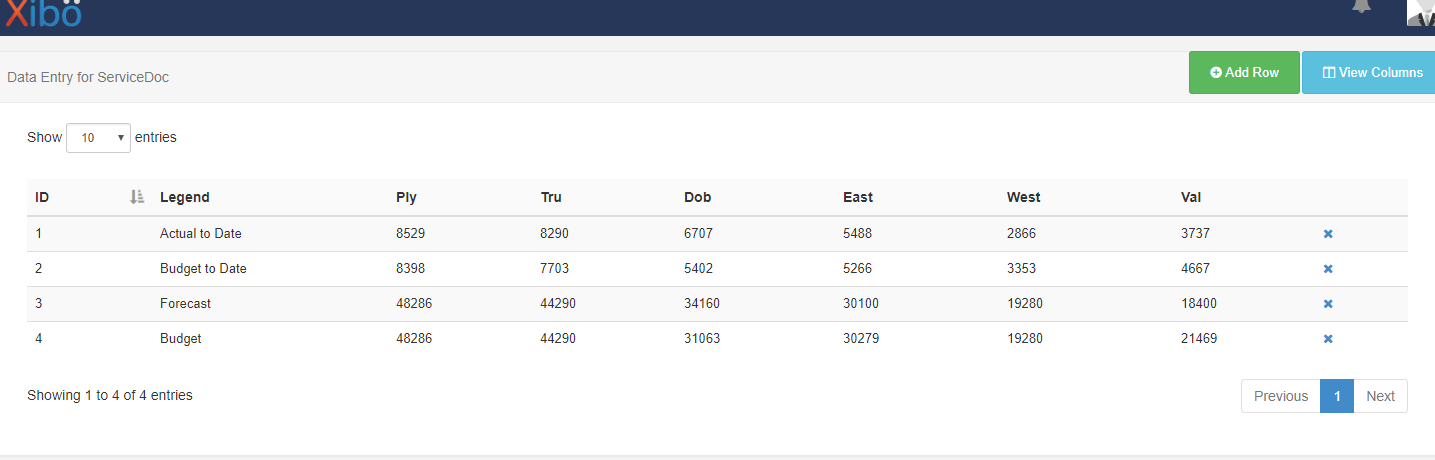Click the West value 3353
This screenshot has height=460, width=1435.
[x=1021, y=269]
